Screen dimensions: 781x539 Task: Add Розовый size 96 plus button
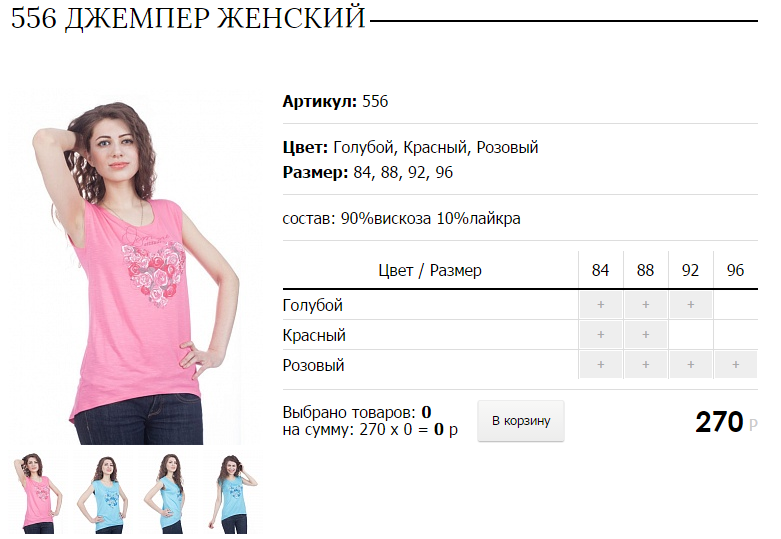(x=736, y=365)
